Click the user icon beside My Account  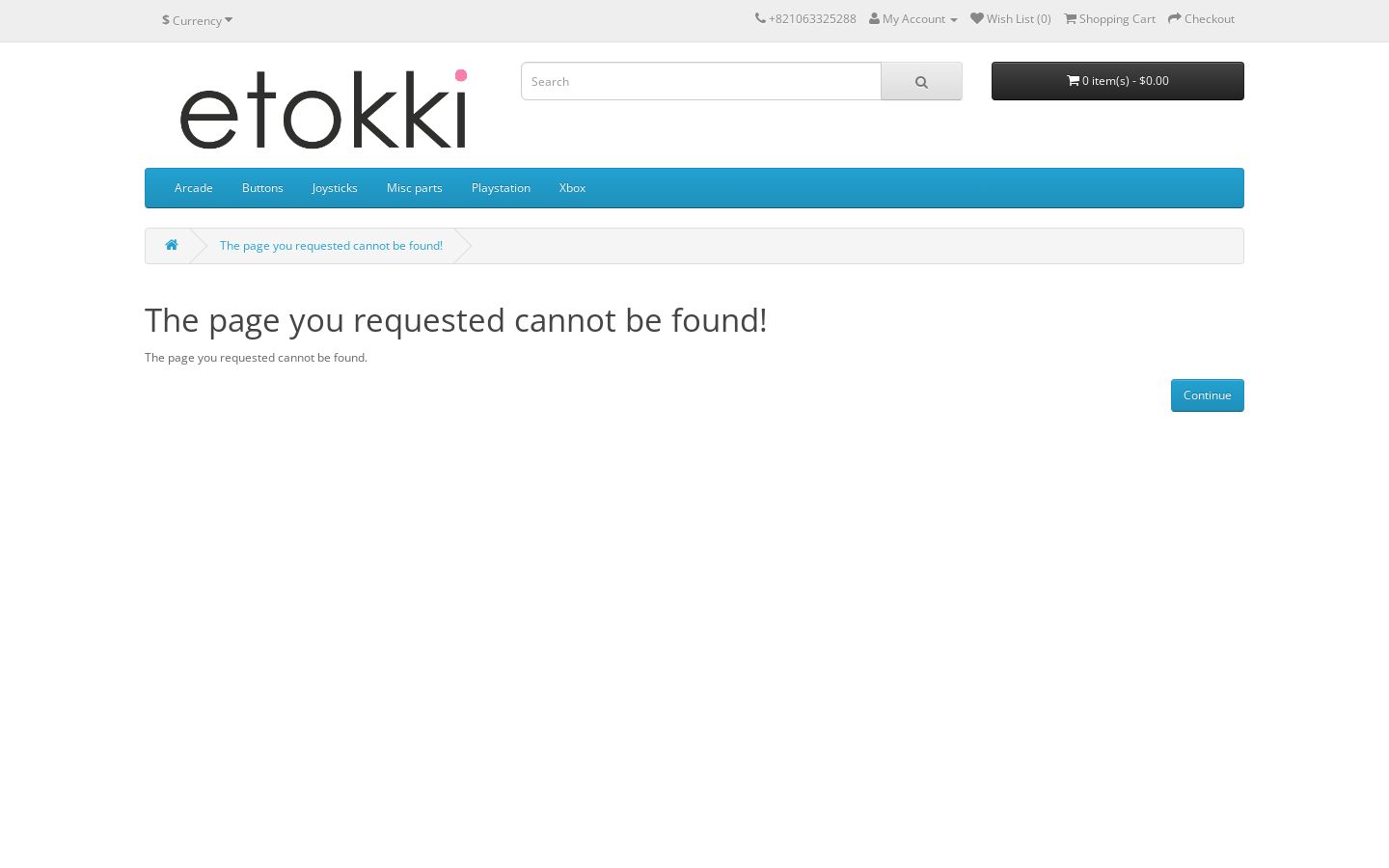pos(874,18)
